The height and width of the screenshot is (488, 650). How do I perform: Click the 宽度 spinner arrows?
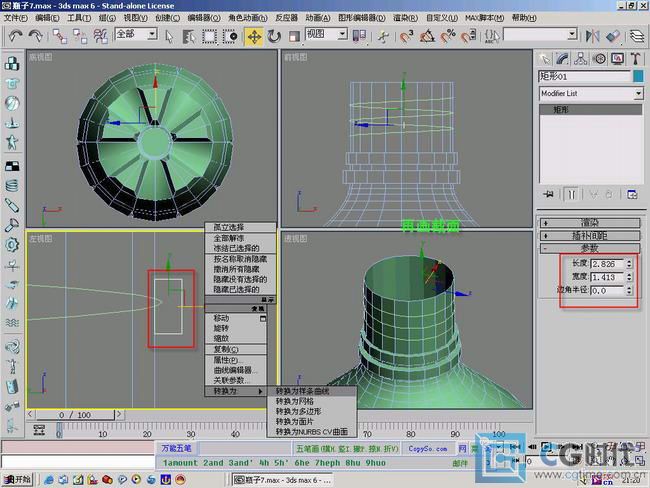(x=629, y=277)
